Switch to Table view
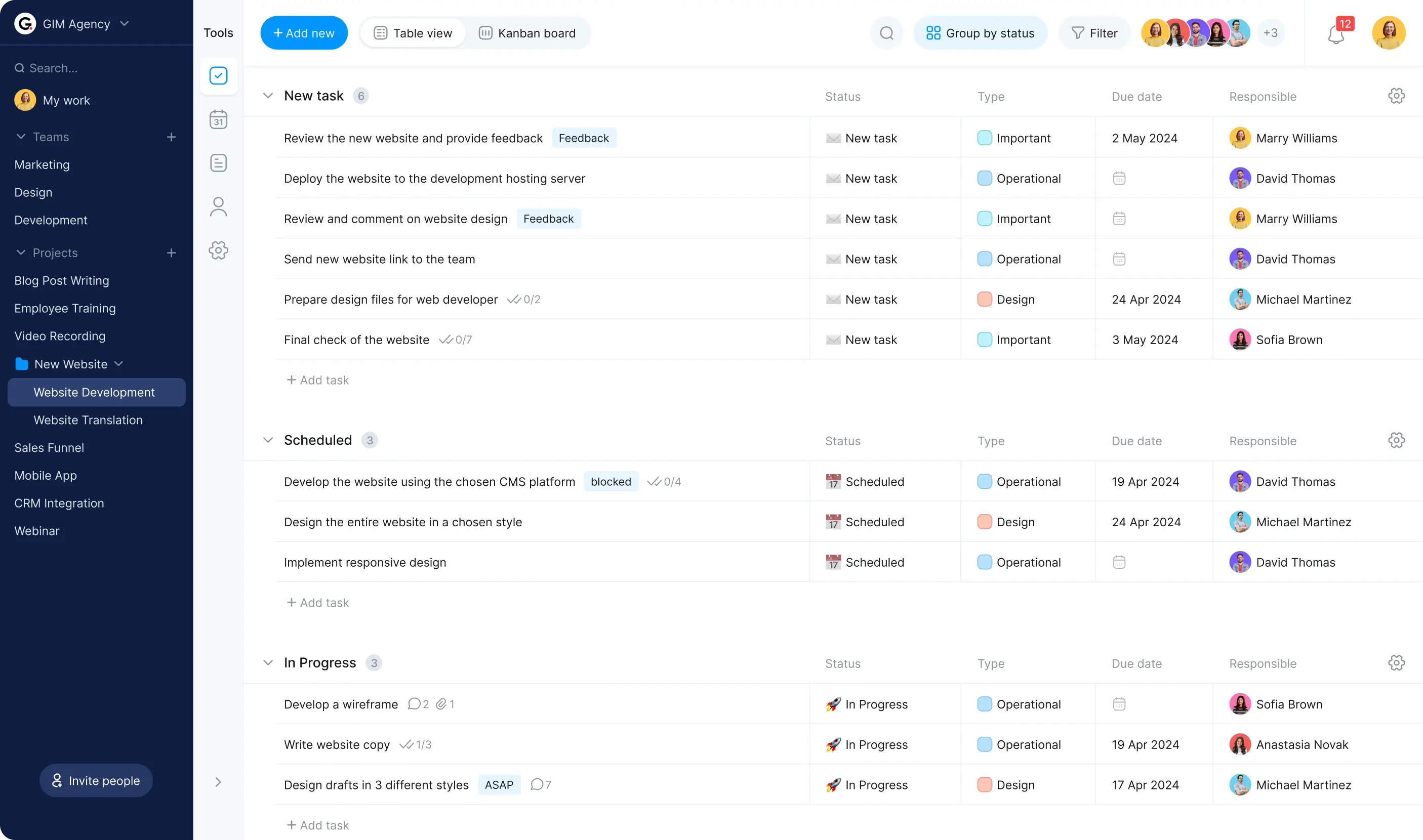Screen dimensions: 1423x840 point(413,33)
